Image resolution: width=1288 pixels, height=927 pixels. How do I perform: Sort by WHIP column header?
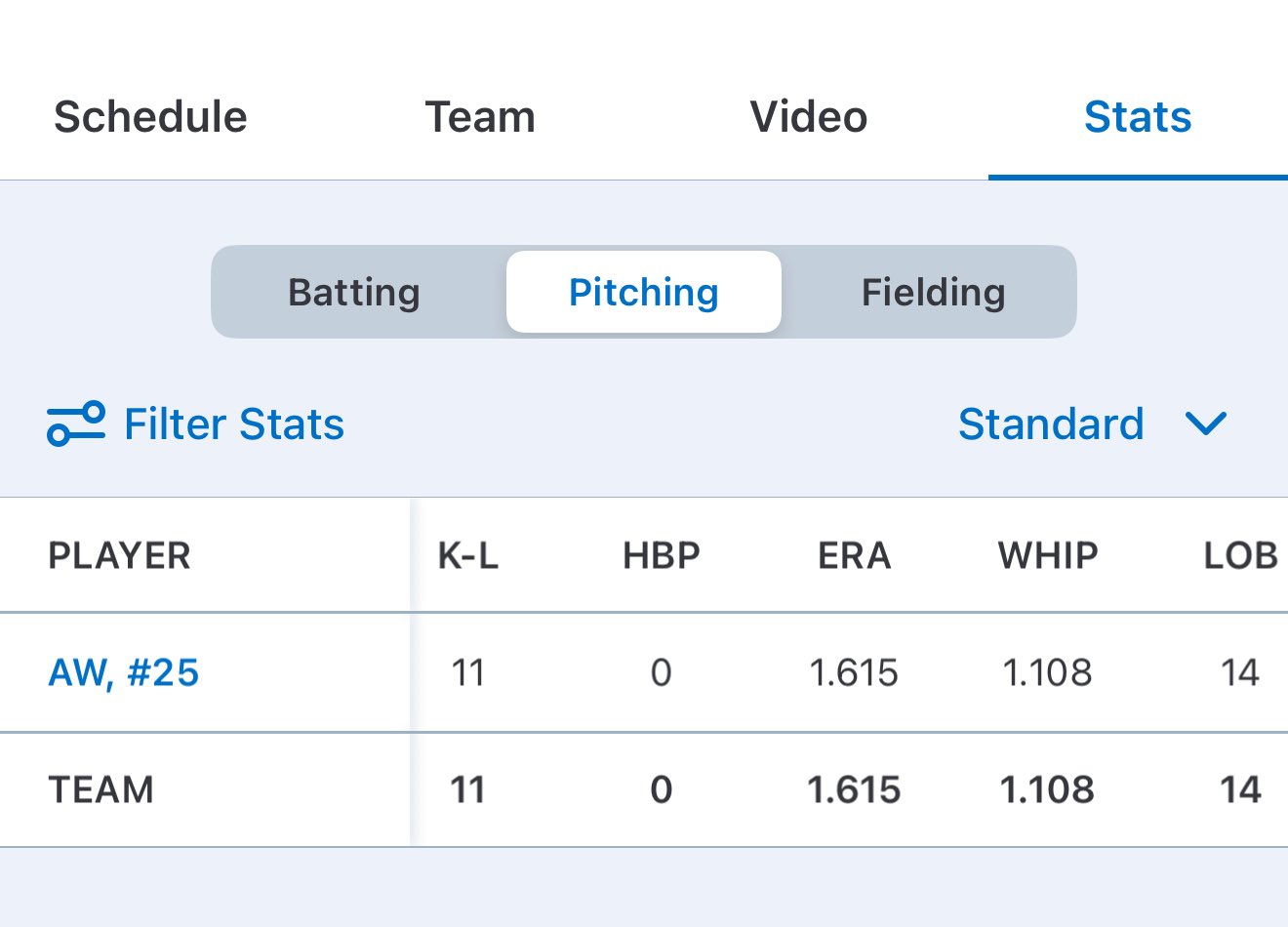1048,556
